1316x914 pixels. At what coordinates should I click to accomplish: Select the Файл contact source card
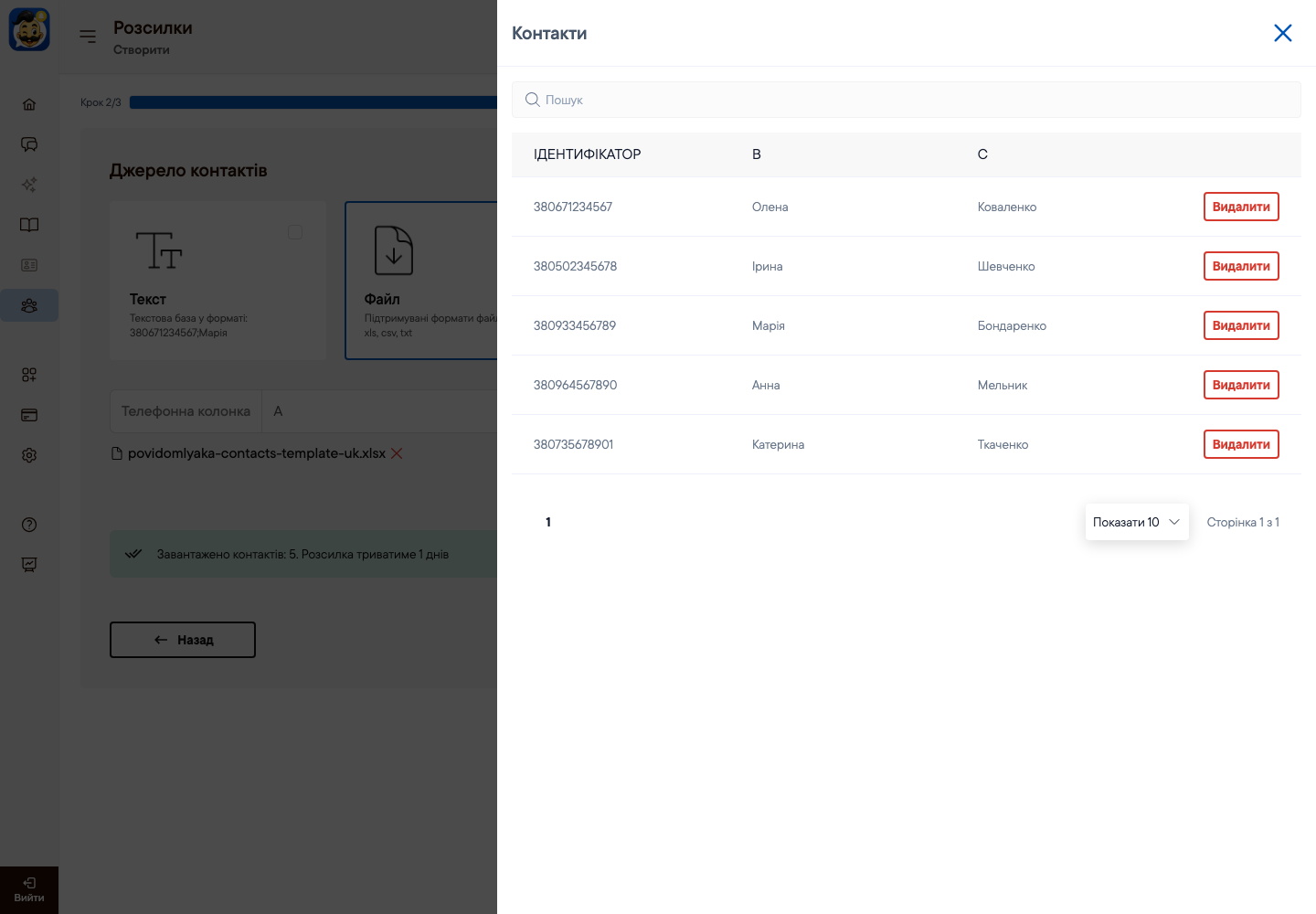pyautogui.click(x=421, y=281)
